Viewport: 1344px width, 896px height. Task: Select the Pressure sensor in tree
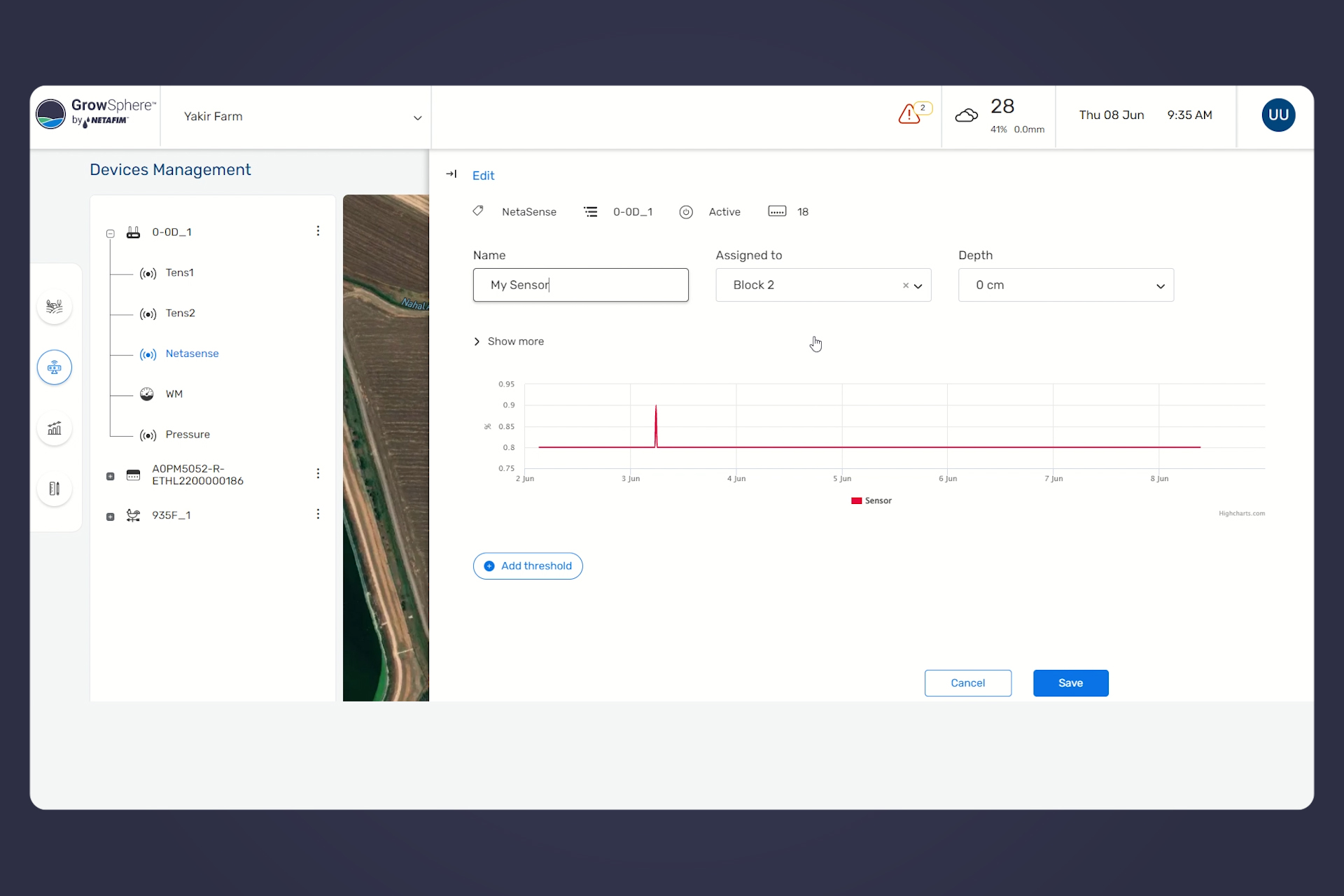point(187,435)
